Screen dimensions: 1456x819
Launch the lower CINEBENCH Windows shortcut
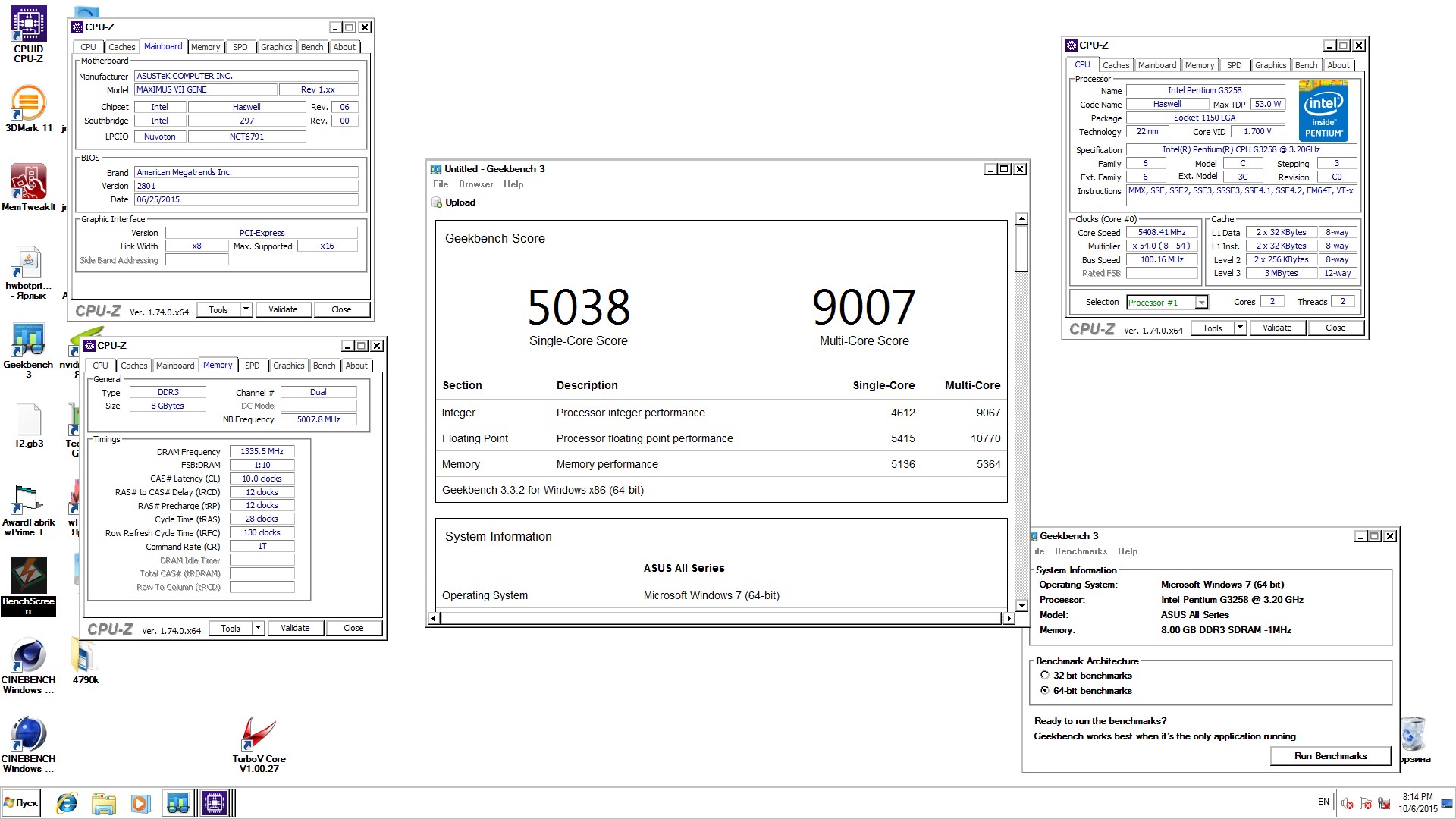coord(28,745)
